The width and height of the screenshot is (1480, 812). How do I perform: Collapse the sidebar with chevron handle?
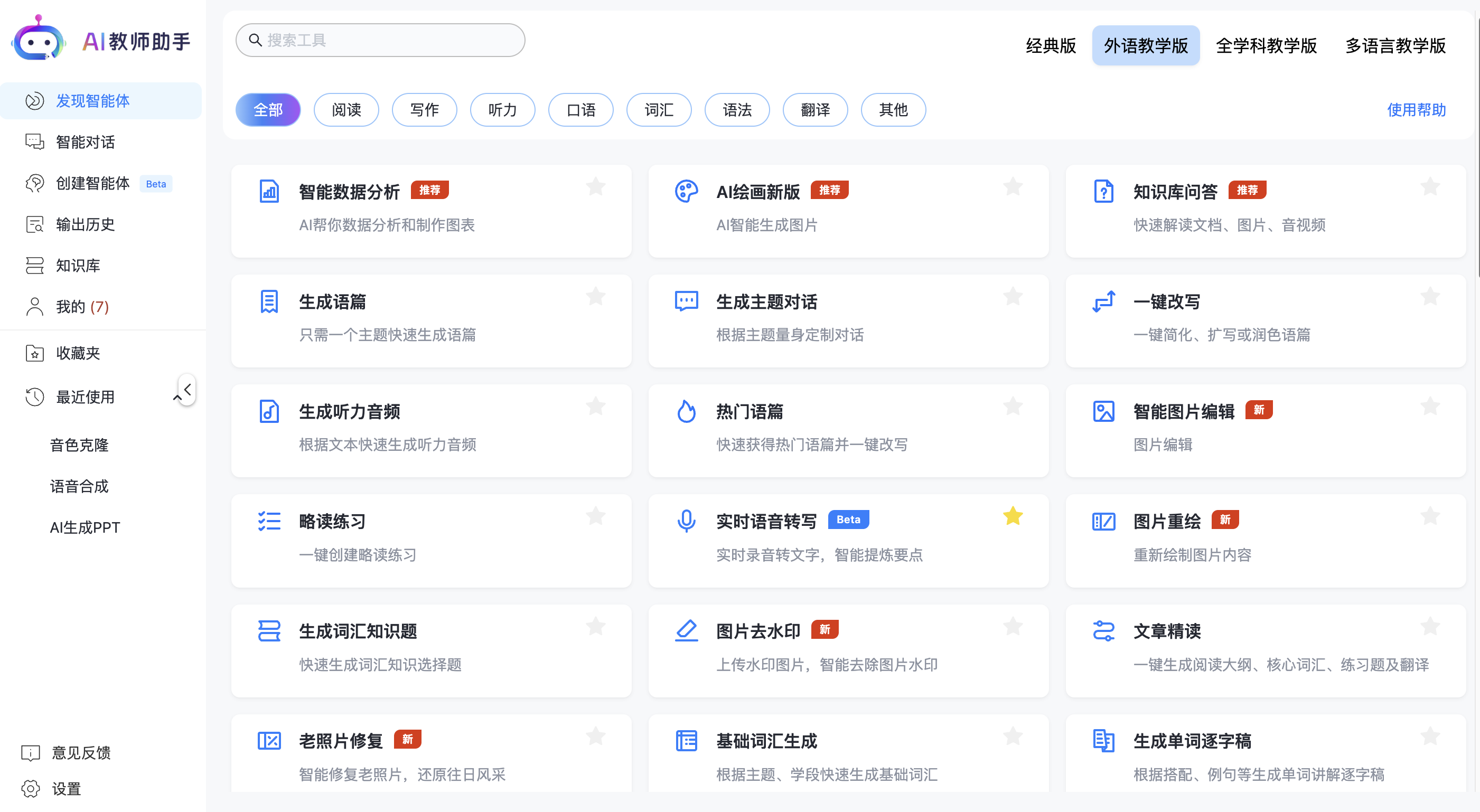point(188,389)
